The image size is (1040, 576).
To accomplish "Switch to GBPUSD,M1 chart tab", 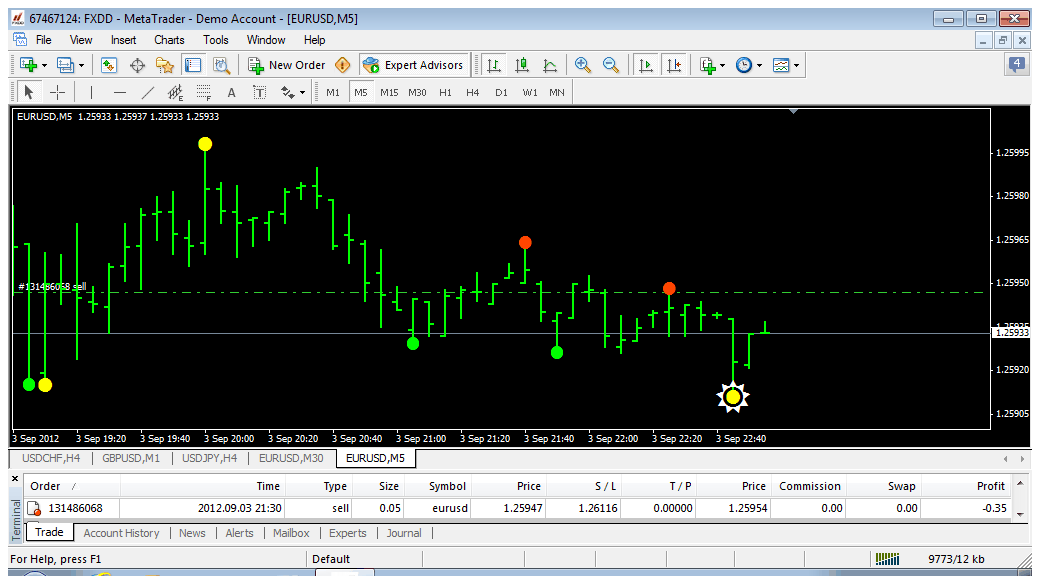I will click(x=131, y=457).
